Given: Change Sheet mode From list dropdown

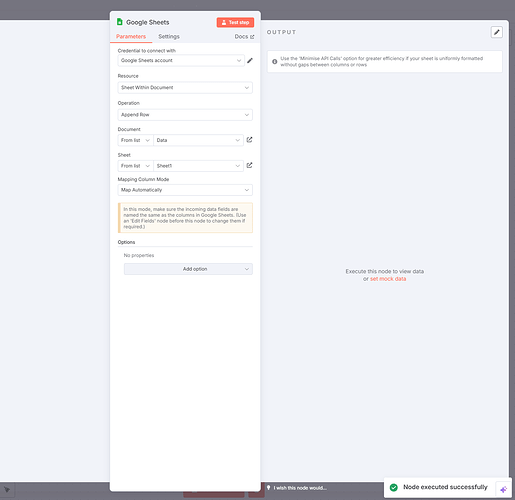Looking at the screenshot, I should tap(135, 166).
